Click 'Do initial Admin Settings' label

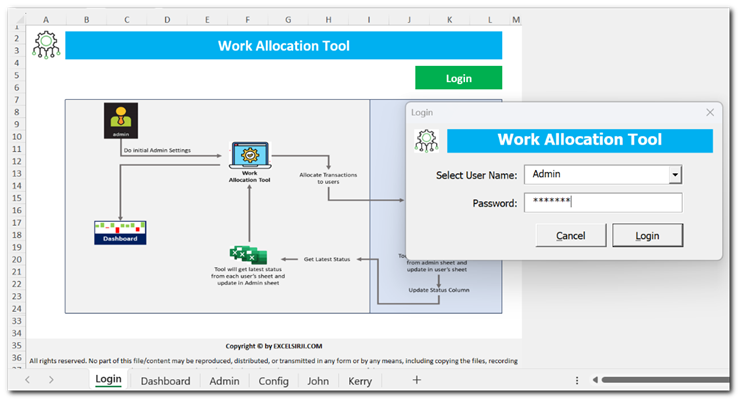pos(157,150)
